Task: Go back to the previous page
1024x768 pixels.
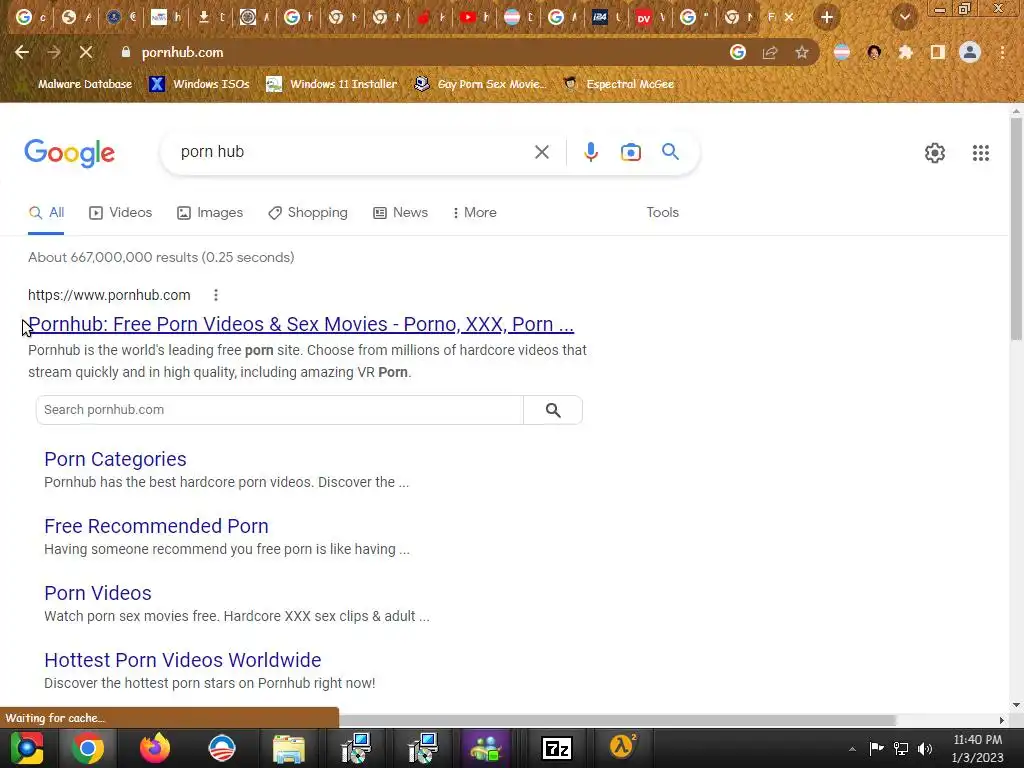Action: coord(22,52)
